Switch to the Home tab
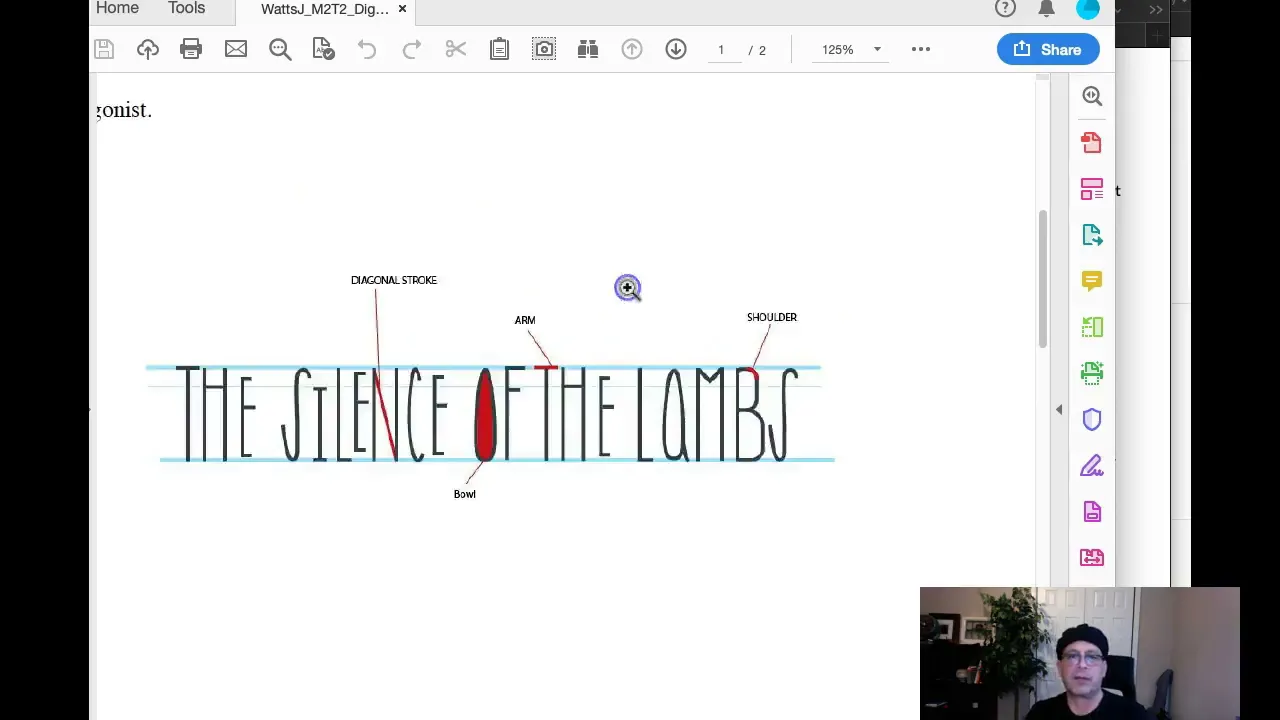Screen dimensions: 1280x720 tap(117, 8)
